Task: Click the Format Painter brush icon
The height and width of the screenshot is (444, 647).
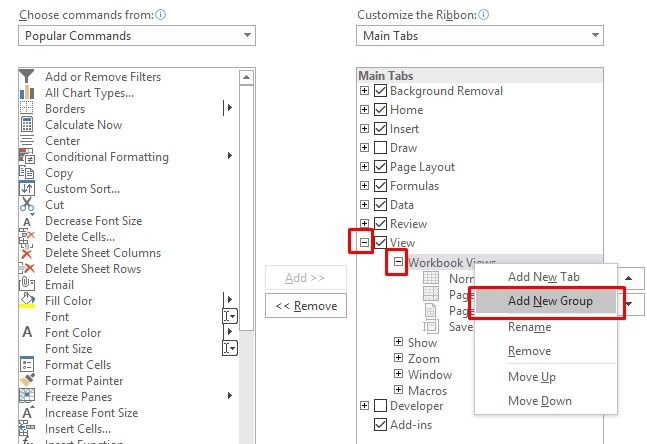Action: tap(27, 381)
